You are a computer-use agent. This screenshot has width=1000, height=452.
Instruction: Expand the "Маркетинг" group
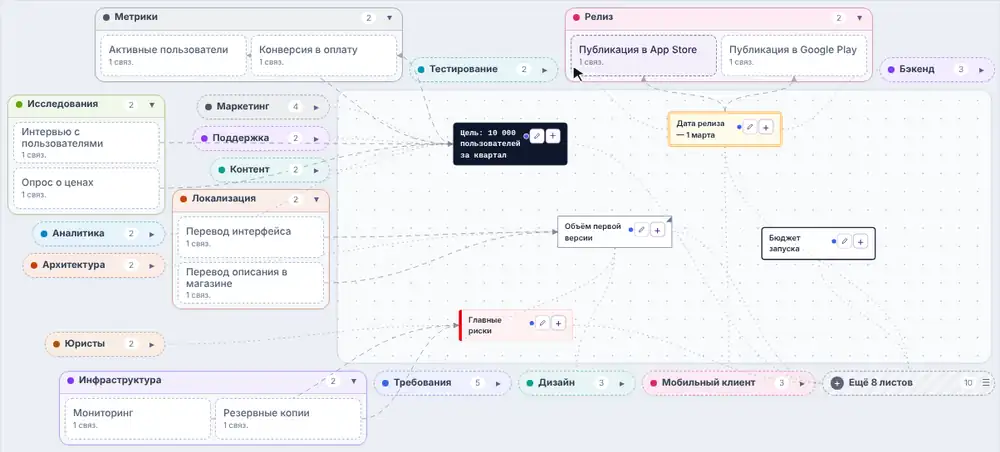(x=316, y=107)
